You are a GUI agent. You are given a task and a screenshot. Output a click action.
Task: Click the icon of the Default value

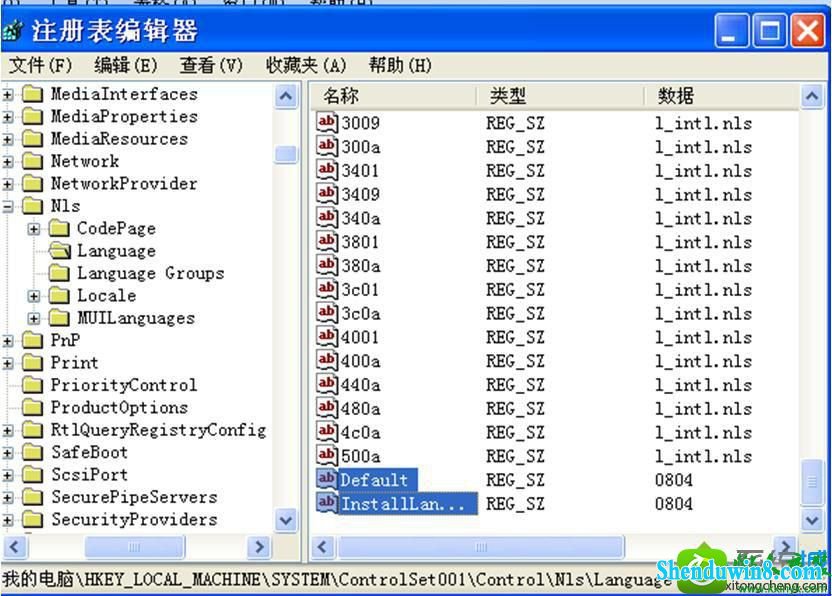pyautogui.click(x=327, y=480)
